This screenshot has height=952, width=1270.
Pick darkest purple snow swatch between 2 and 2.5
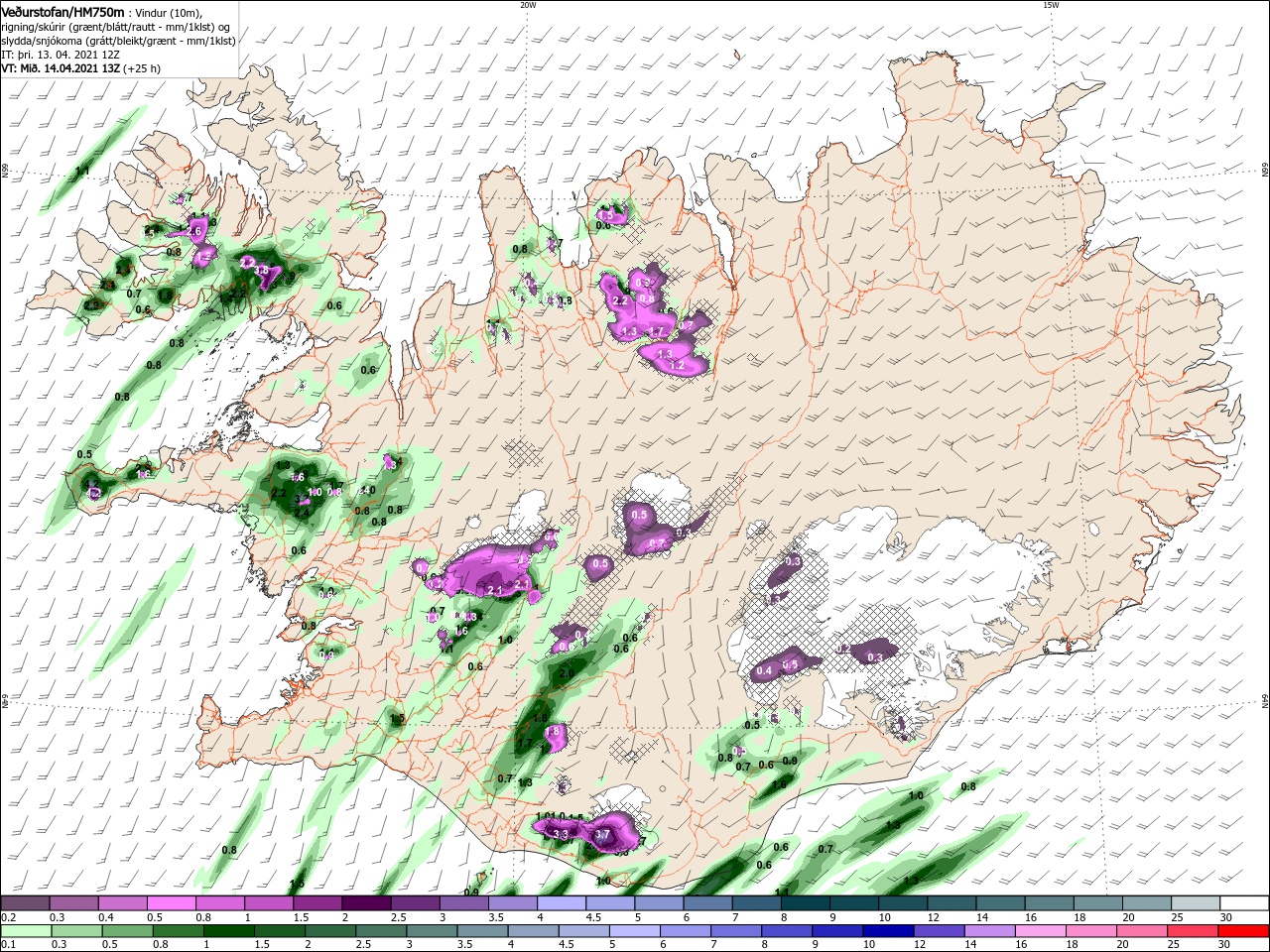[x=366, y=903]
